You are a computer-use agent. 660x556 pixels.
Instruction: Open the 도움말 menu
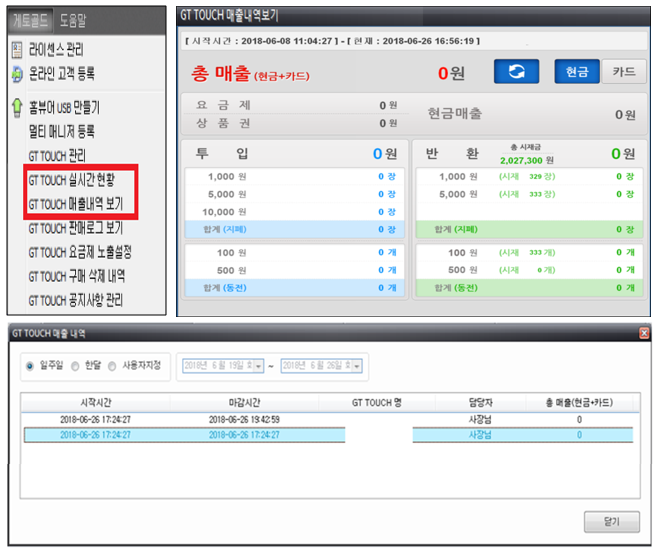(x=72, y=20)
